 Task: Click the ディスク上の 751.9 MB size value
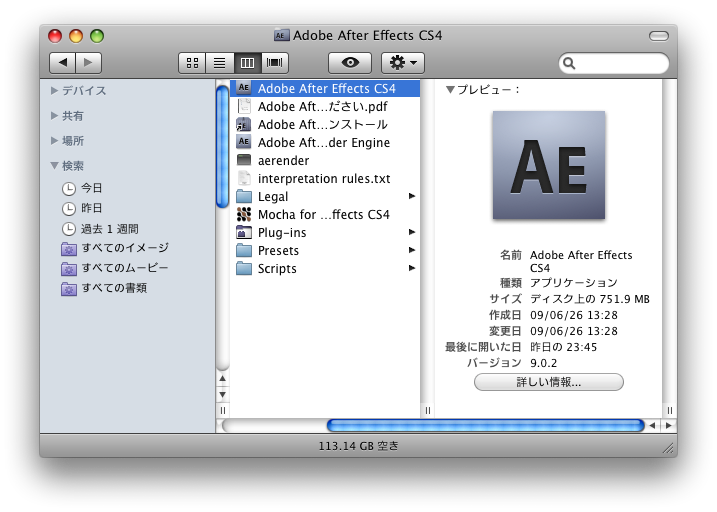click(x=590, y=299)
